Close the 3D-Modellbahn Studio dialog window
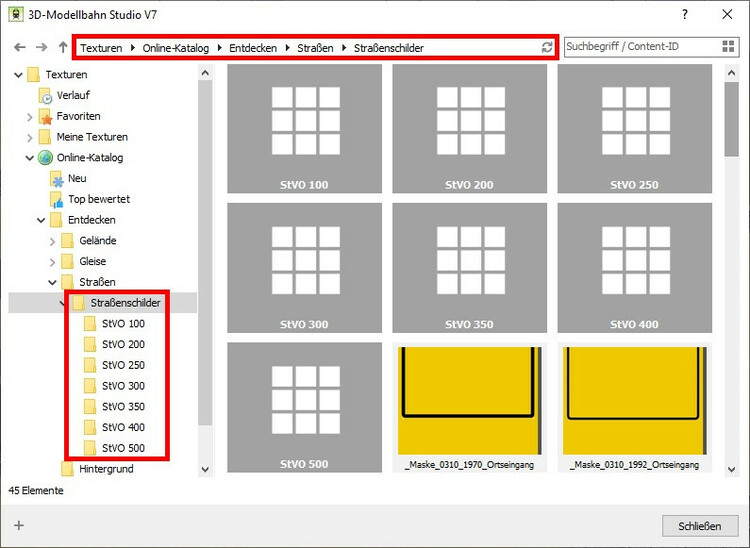This screenshot has width=750, height=548. (727, 14)
